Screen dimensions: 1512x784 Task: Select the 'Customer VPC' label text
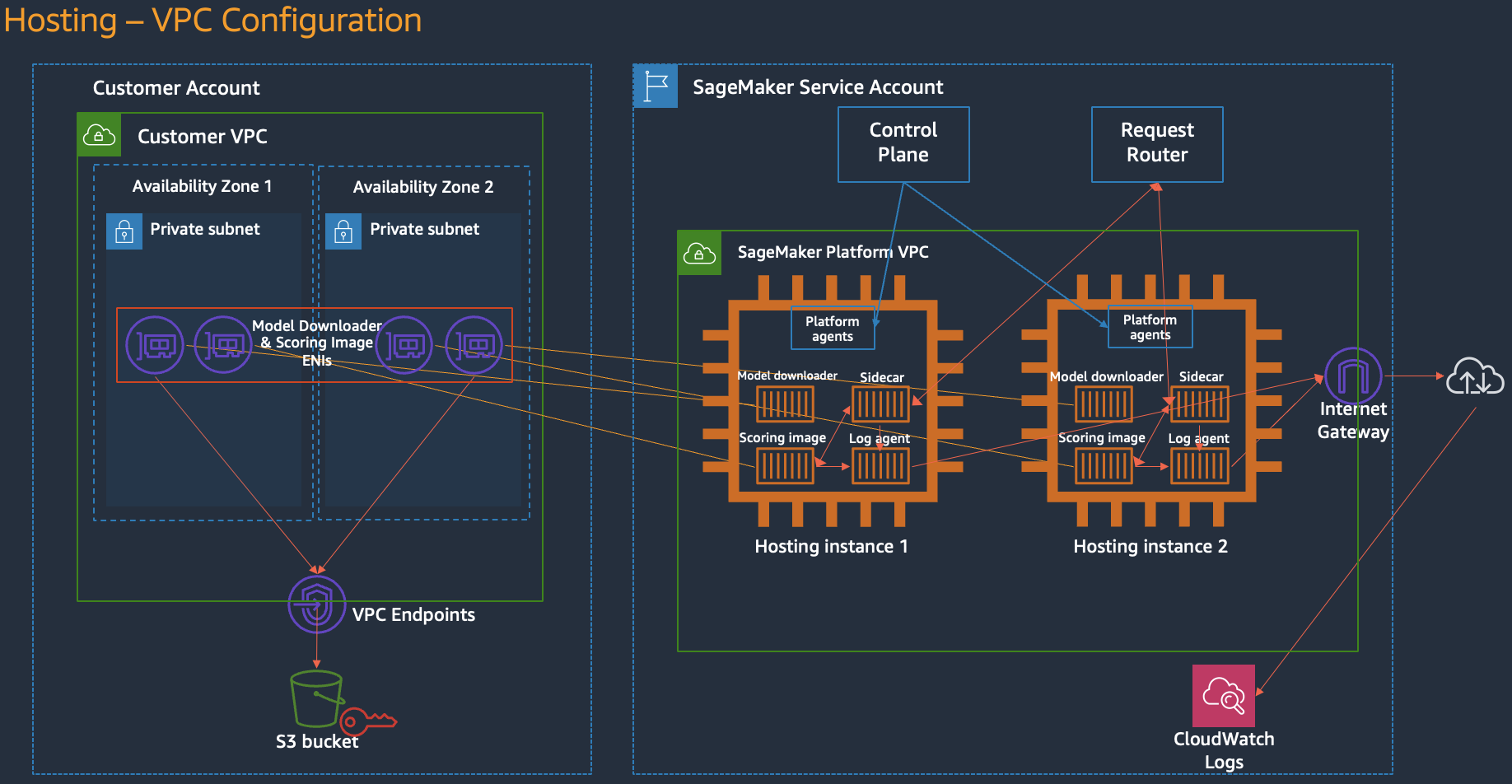(x=203, y=137)
